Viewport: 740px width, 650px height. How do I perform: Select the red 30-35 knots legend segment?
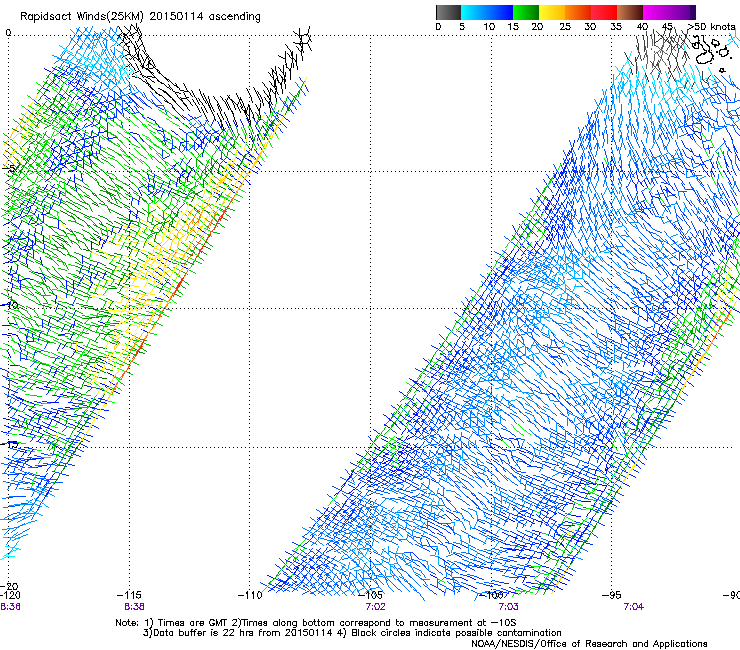click(604, 12)
